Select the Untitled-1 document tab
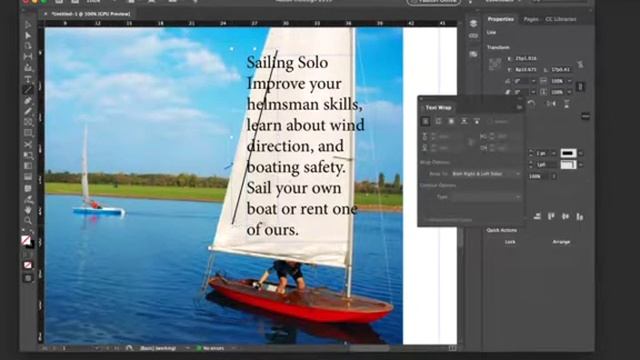 click(x=90, y=14)
